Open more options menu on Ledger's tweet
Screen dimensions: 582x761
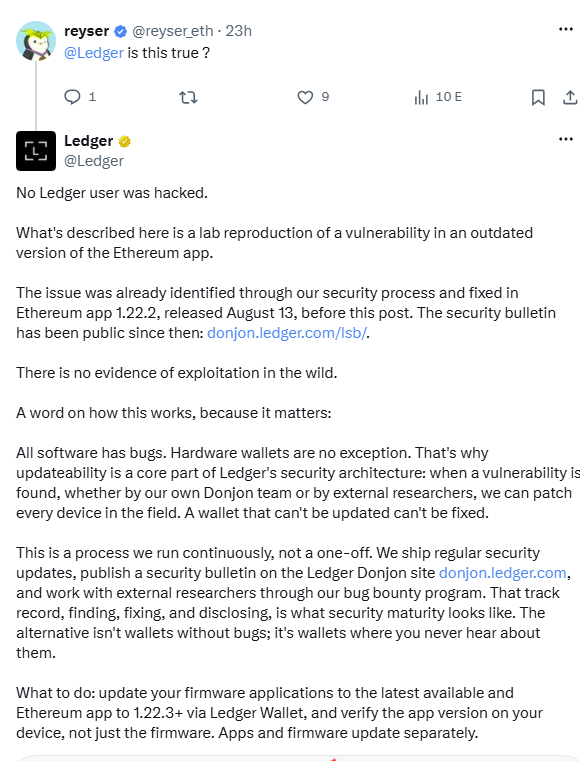click(x=565, y=139)
